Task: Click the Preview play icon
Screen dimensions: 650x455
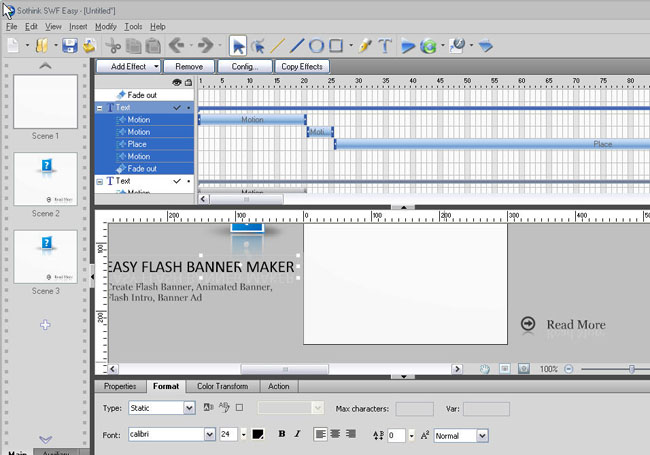Action: click(x=408, y=46)
